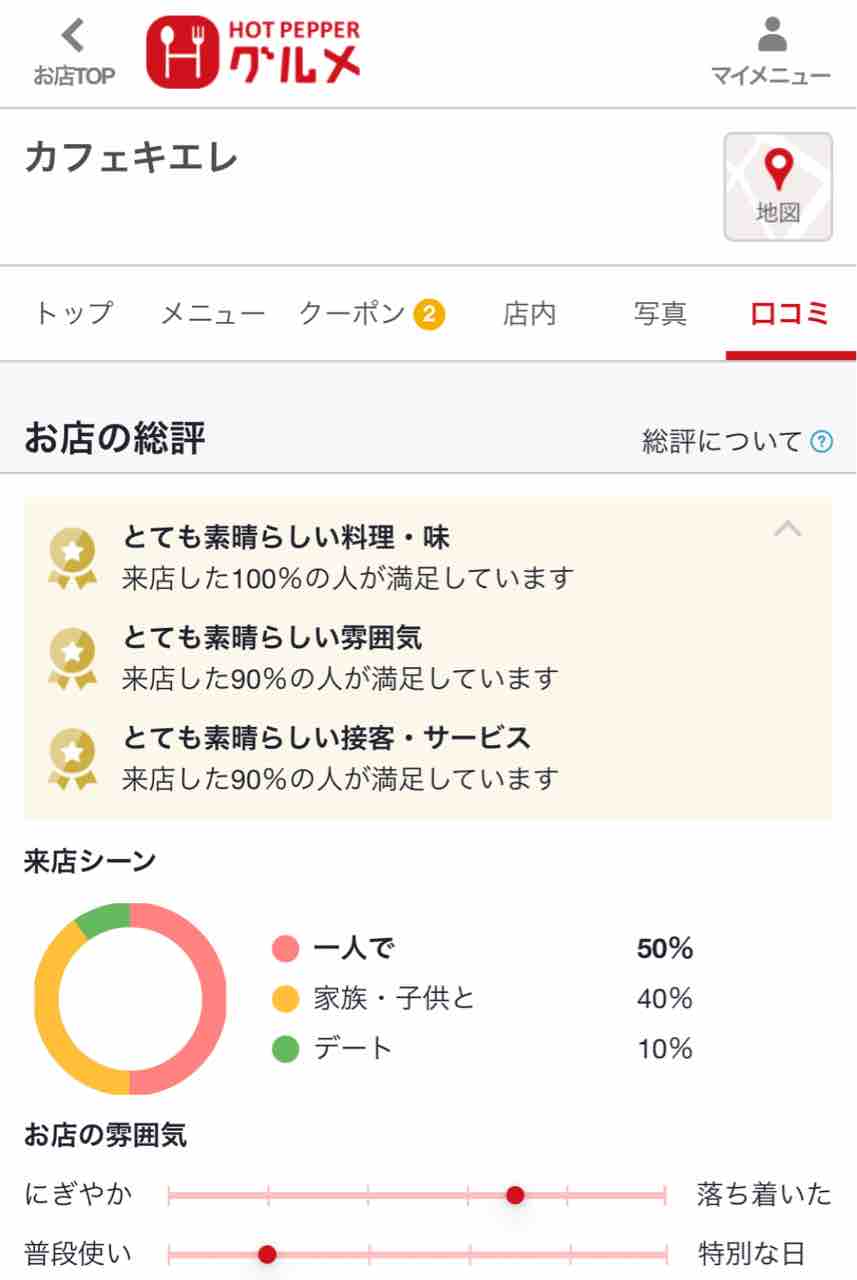The height and width of the screenshot is (1280, 857).
Task: Click the help question mark icon
Action: (x=821, y=441)
